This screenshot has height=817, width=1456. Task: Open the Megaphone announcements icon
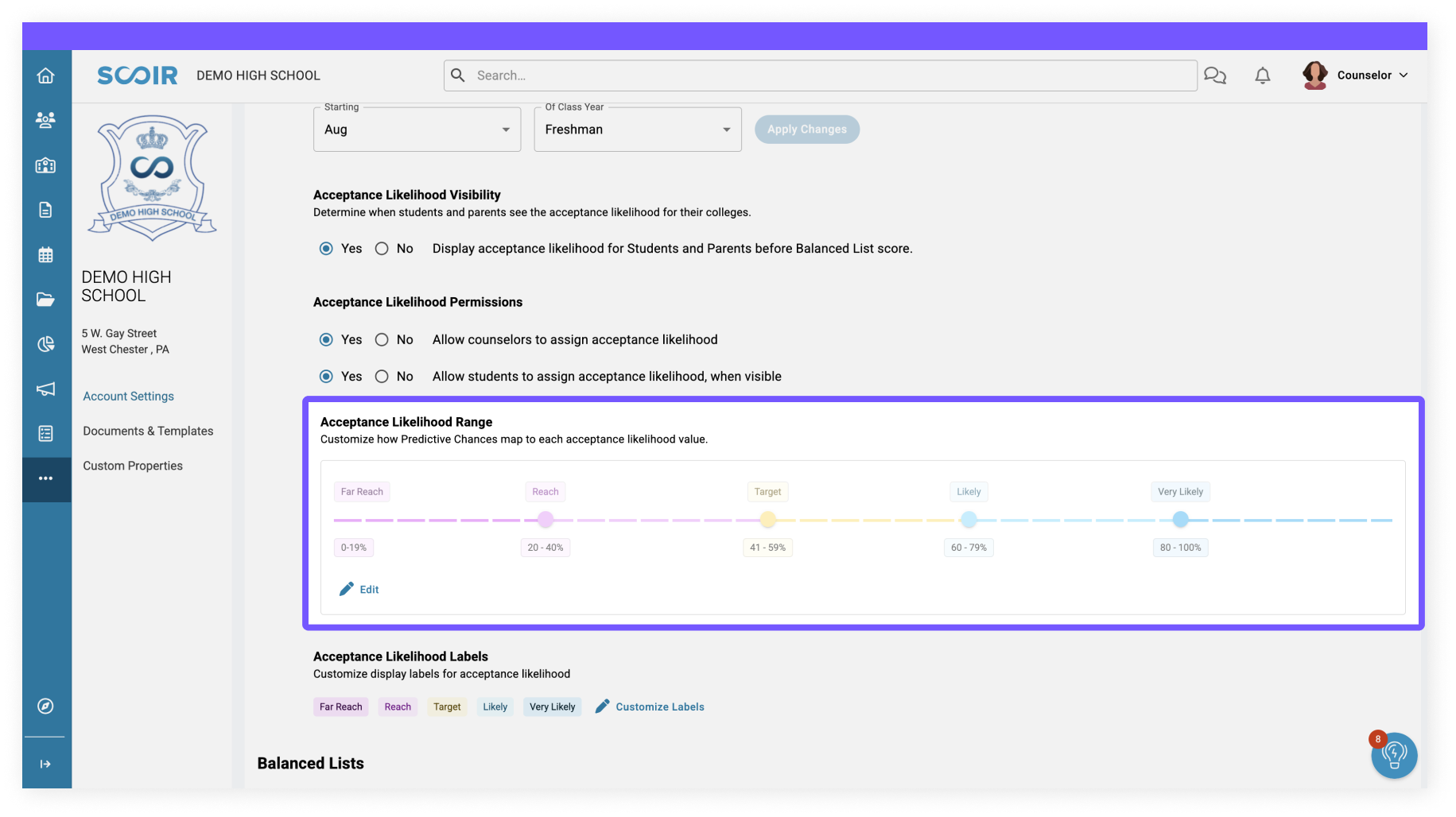[46, 389]
